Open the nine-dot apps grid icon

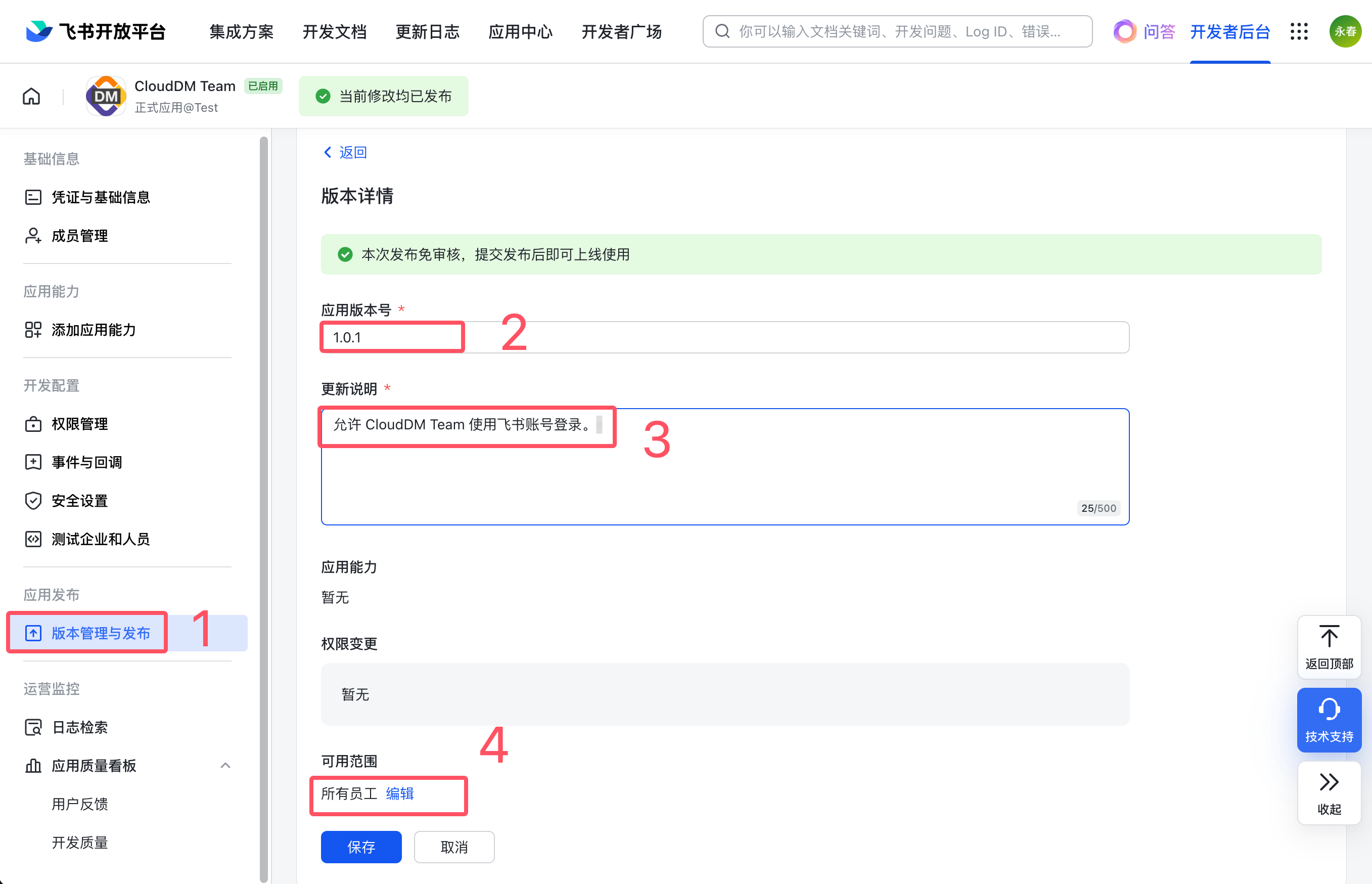pos(1299,31)
